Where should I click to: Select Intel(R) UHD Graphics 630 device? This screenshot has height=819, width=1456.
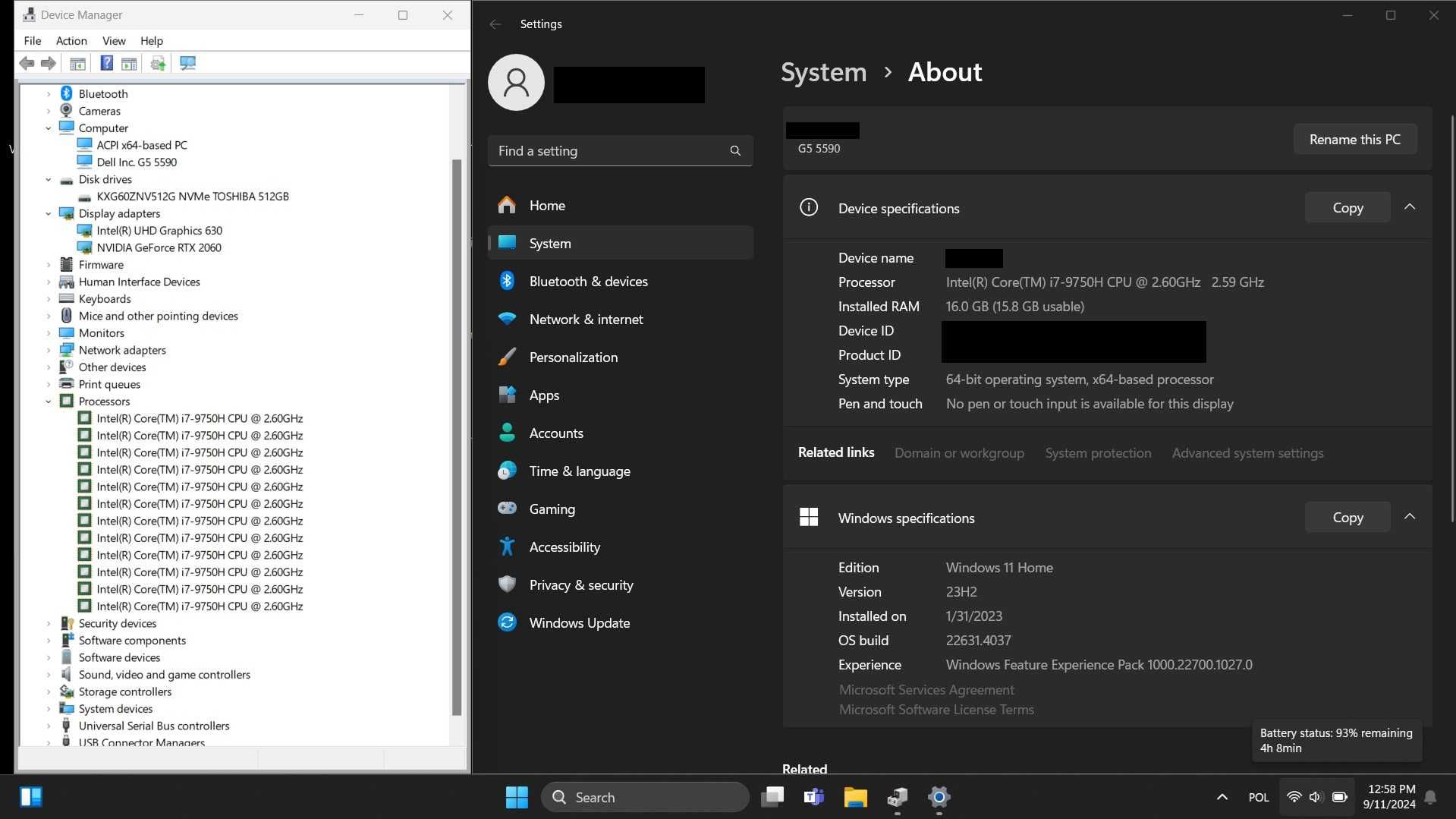coord(159,230)
